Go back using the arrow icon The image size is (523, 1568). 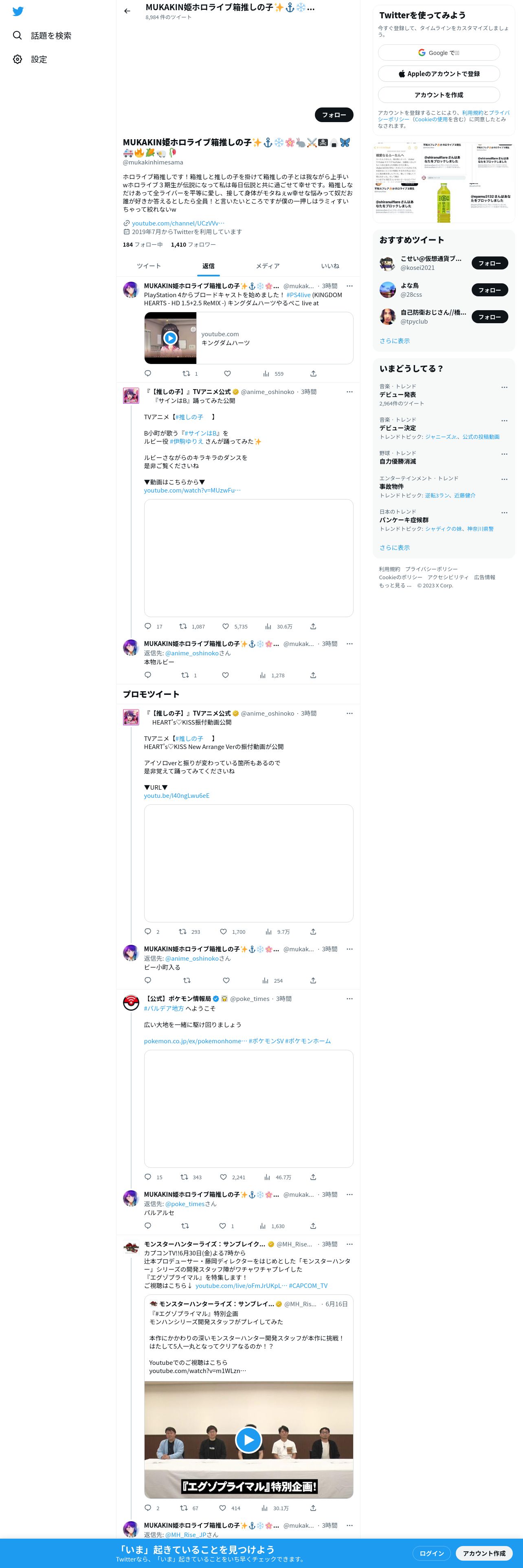click(x=127, y=11)
